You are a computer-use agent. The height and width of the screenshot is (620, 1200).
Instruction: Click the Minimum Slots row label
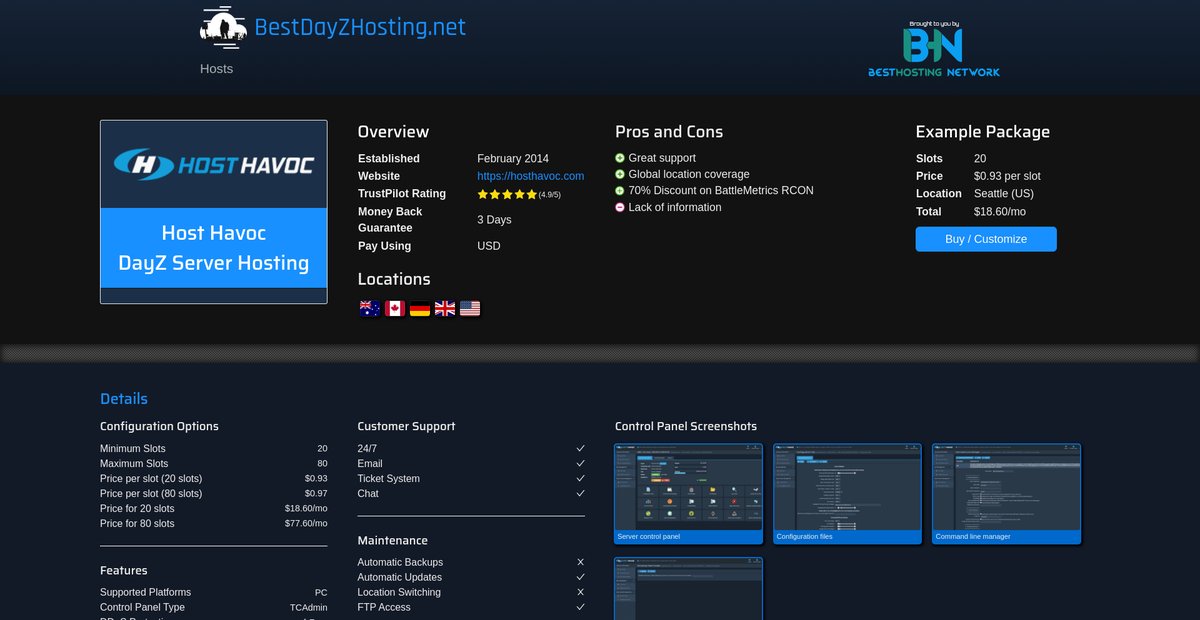(133, 449)
